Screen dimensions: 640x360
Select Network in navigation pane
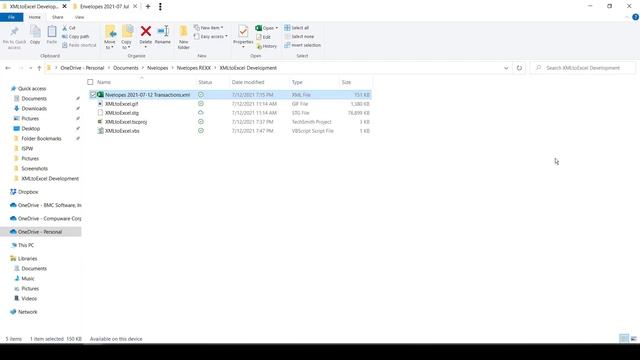point(27,312)
